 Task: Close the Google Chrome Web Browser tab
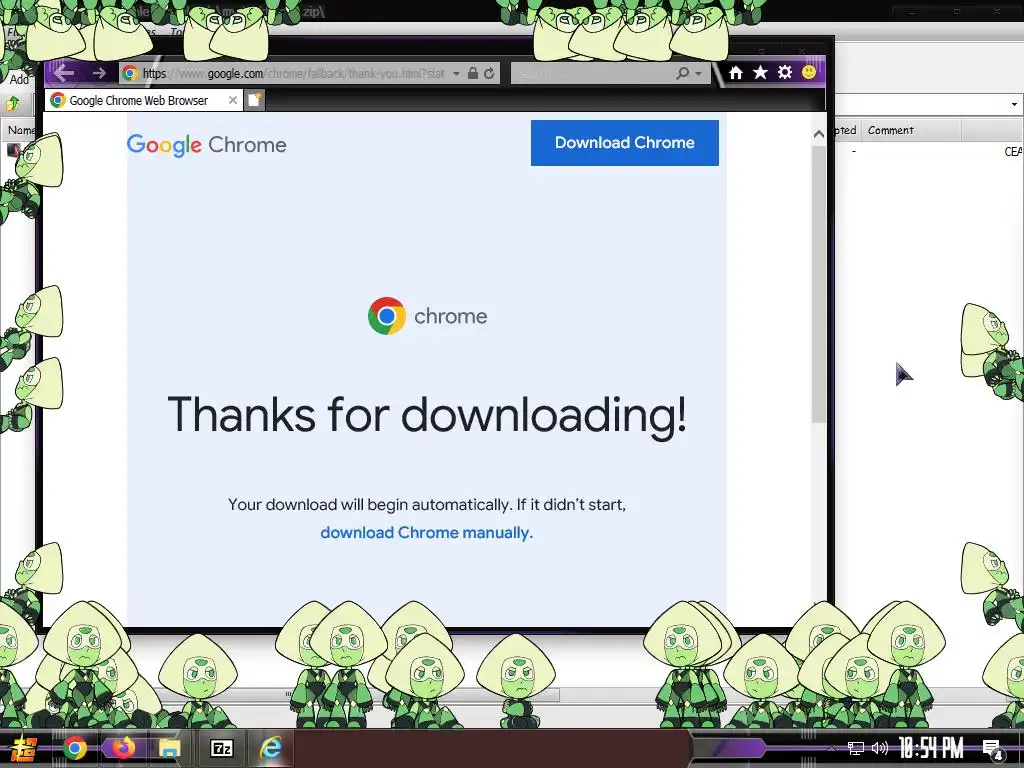(x=232, y=100)
